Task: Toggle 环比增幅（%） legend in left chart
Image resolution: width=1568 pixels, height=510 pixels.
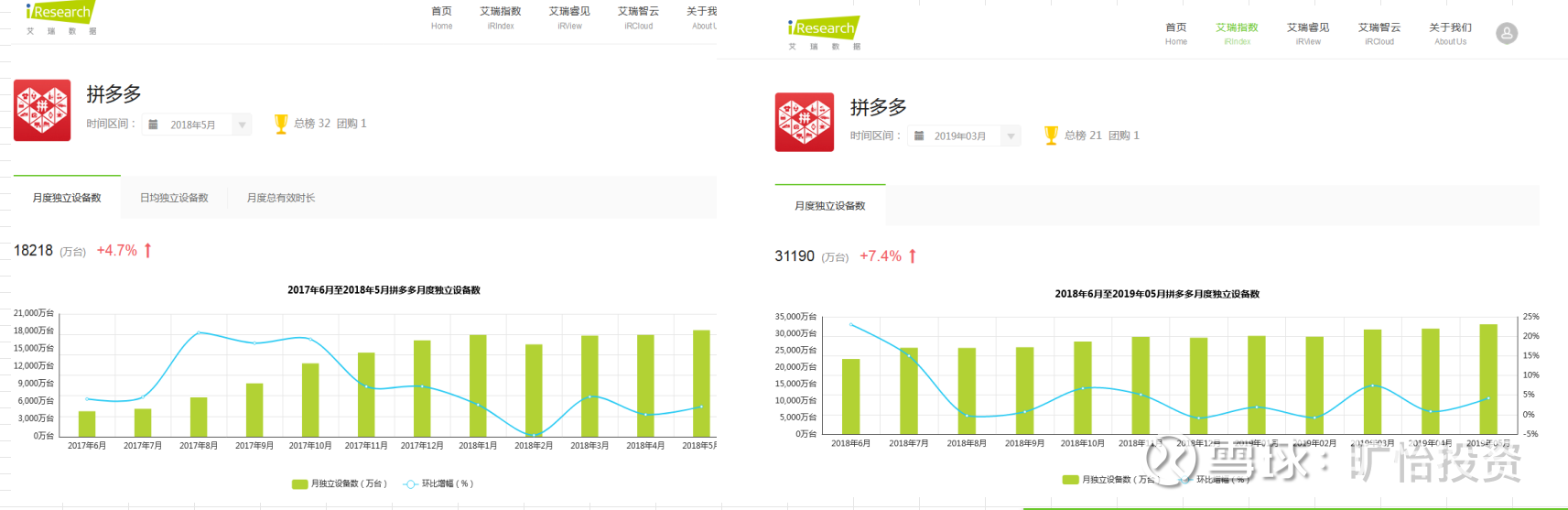Action: point(438,483)
